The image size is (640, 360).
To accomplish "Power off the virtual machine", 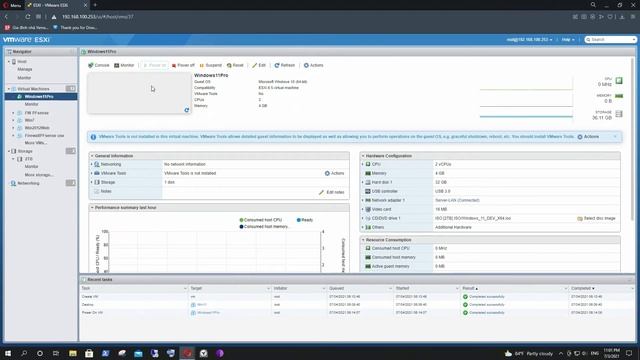I will 183,65.
